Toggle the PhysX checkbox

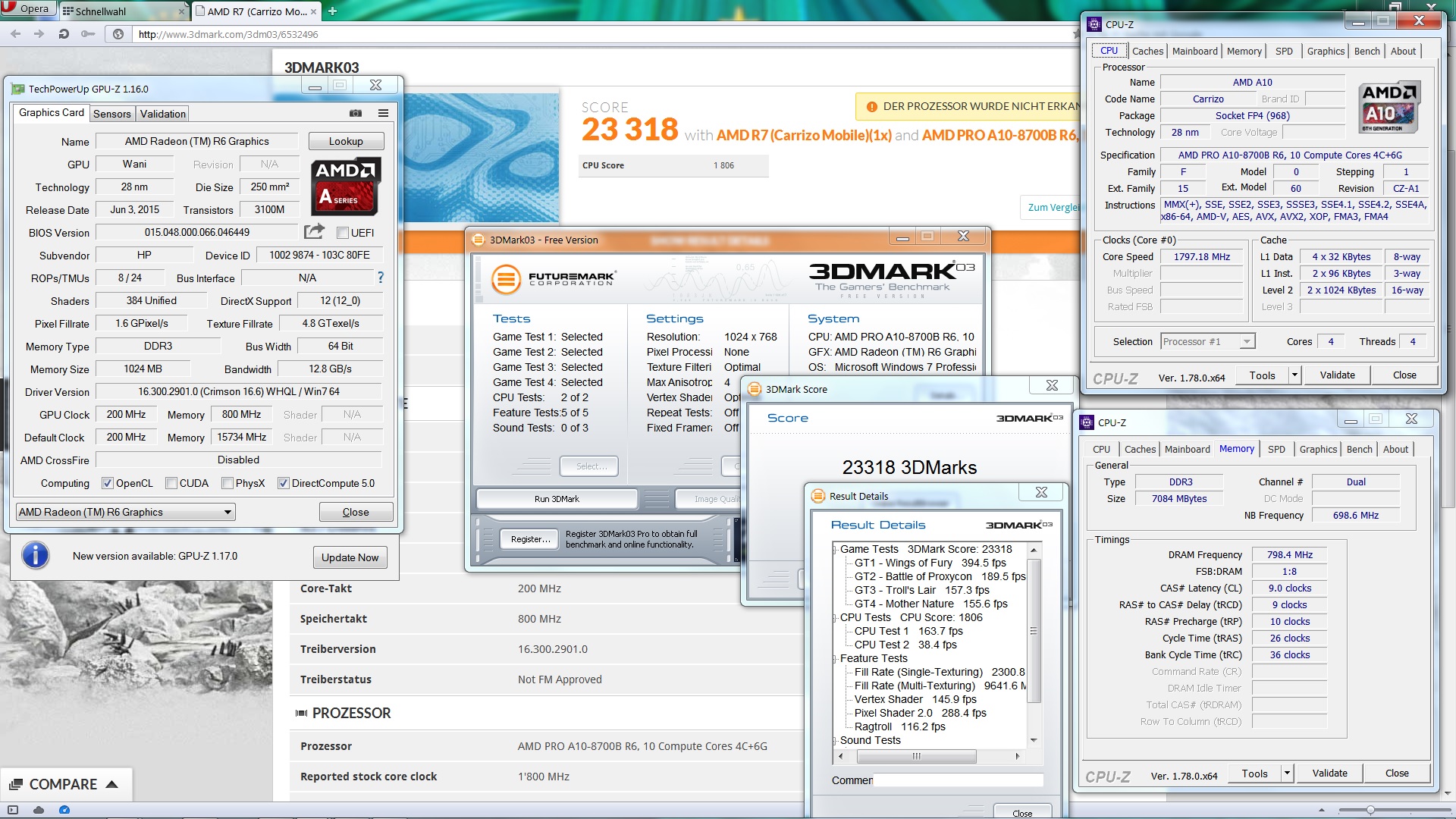pos(227,483)
